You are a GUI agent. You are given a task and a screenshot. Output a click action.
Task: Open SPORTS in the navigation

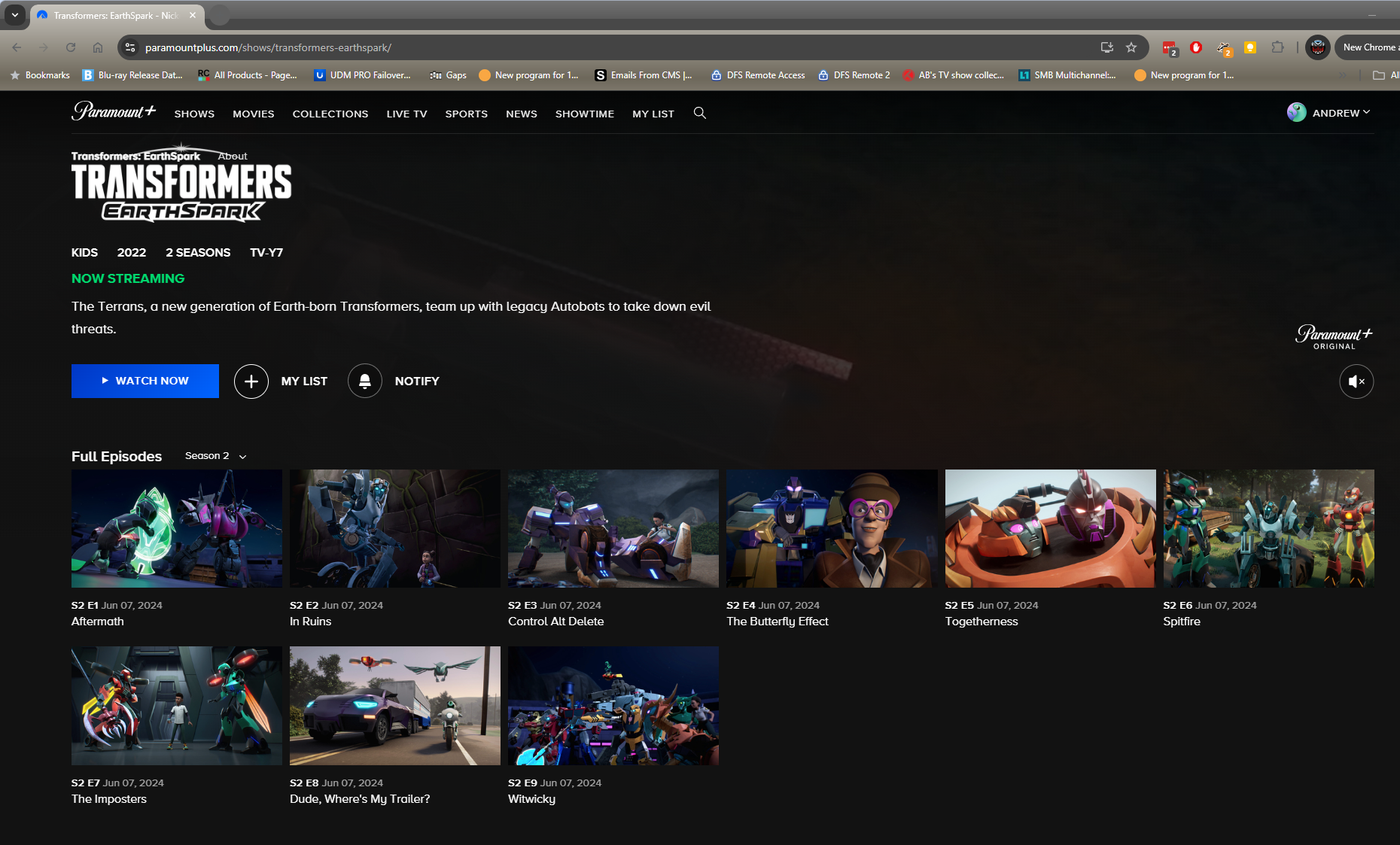tap(467, 114)
